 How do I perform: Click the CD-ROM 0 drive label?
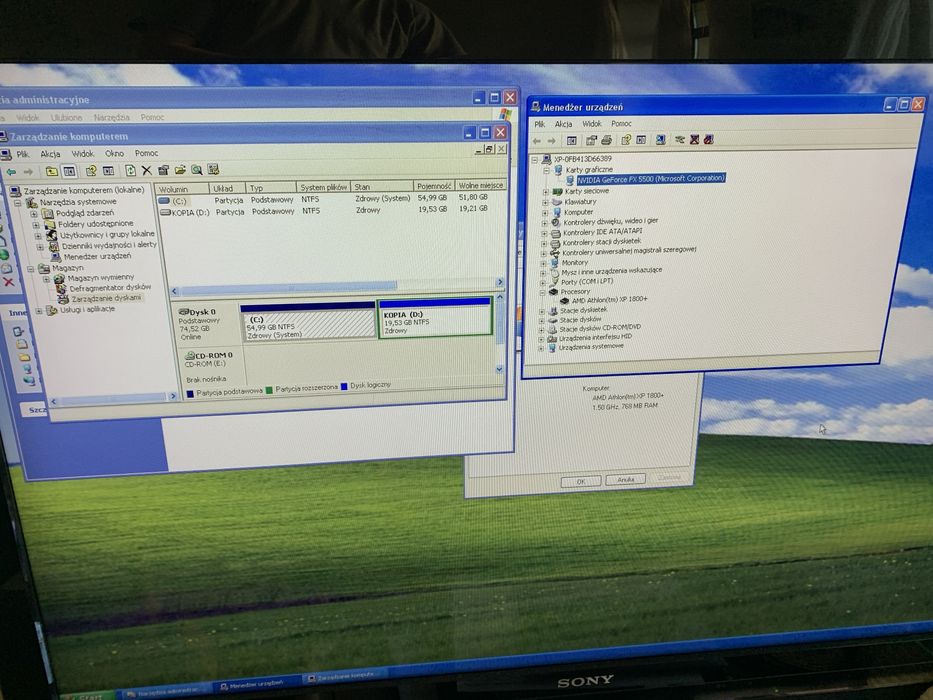208,355
